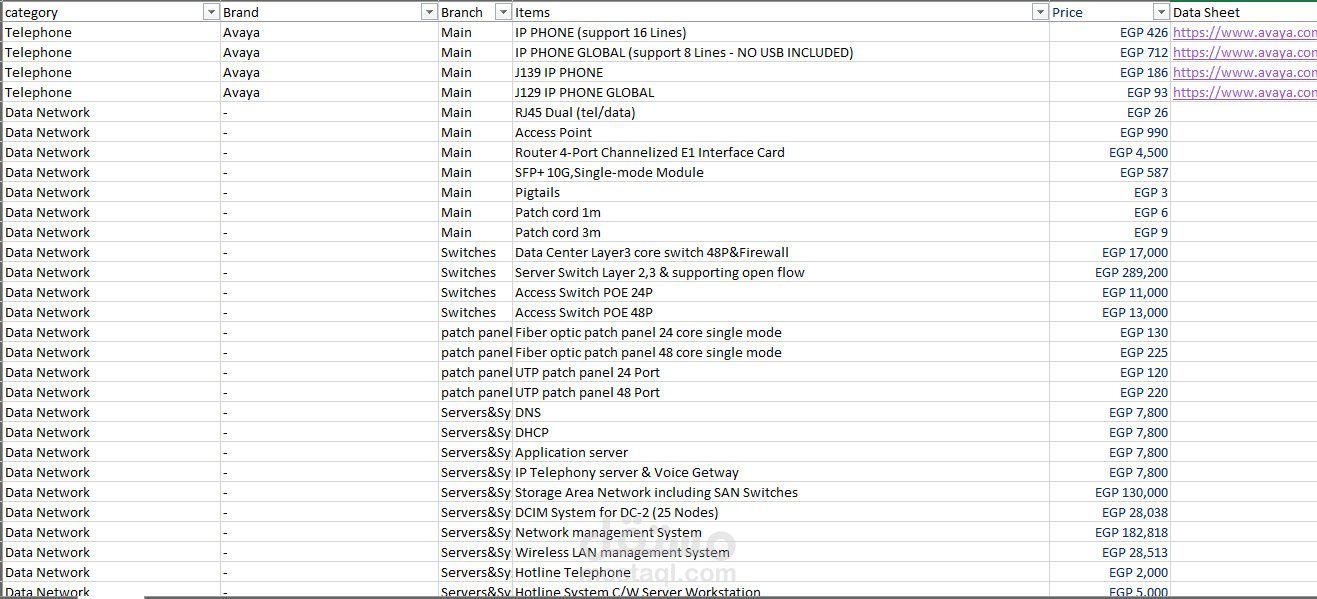Screen dimensions: 1317x599
Task: Open the Brand column filter dropdown
Action: (429, 12)
